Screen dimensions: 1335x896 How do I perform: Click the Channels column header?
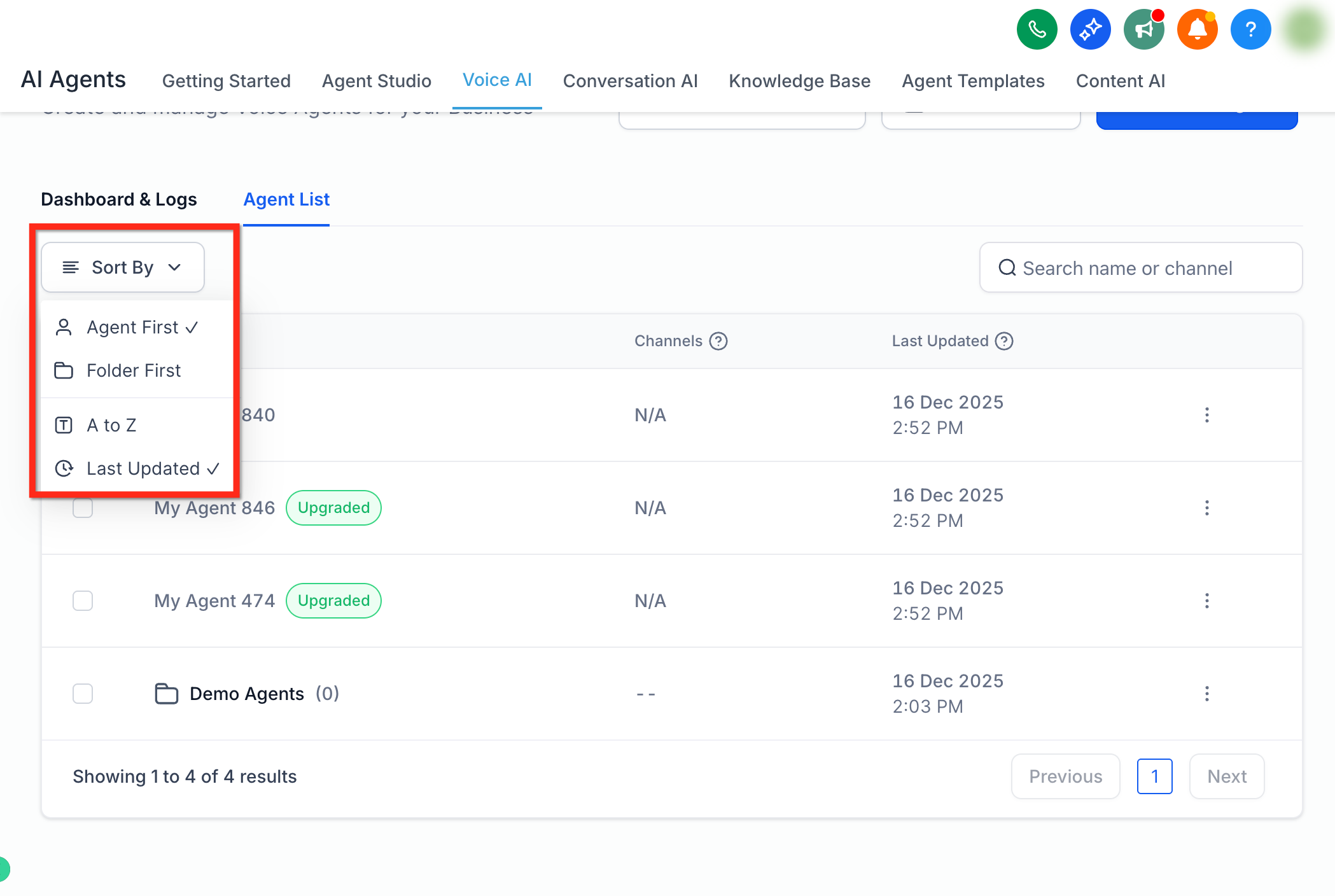668,341
